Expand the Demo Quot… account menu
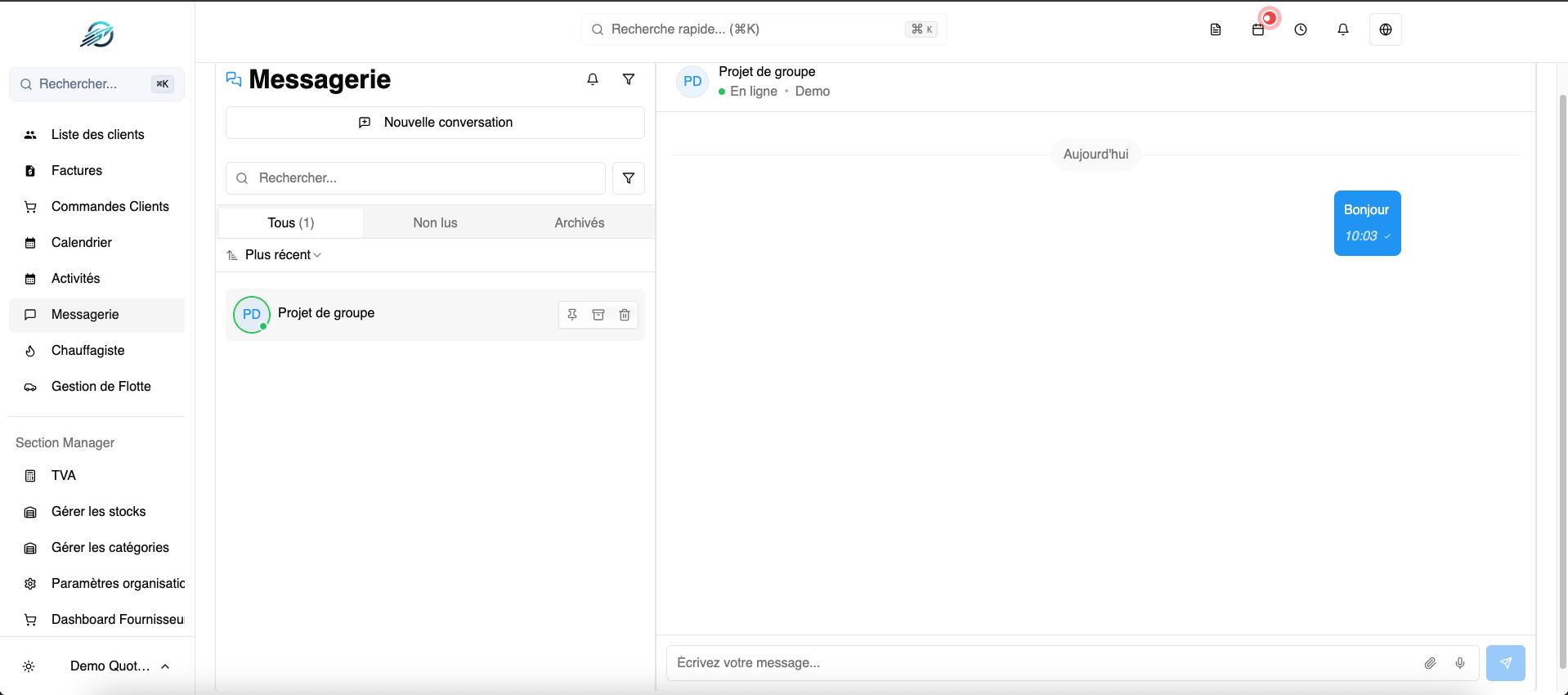This screenshot has height=695, width=1568. (119, 666)
